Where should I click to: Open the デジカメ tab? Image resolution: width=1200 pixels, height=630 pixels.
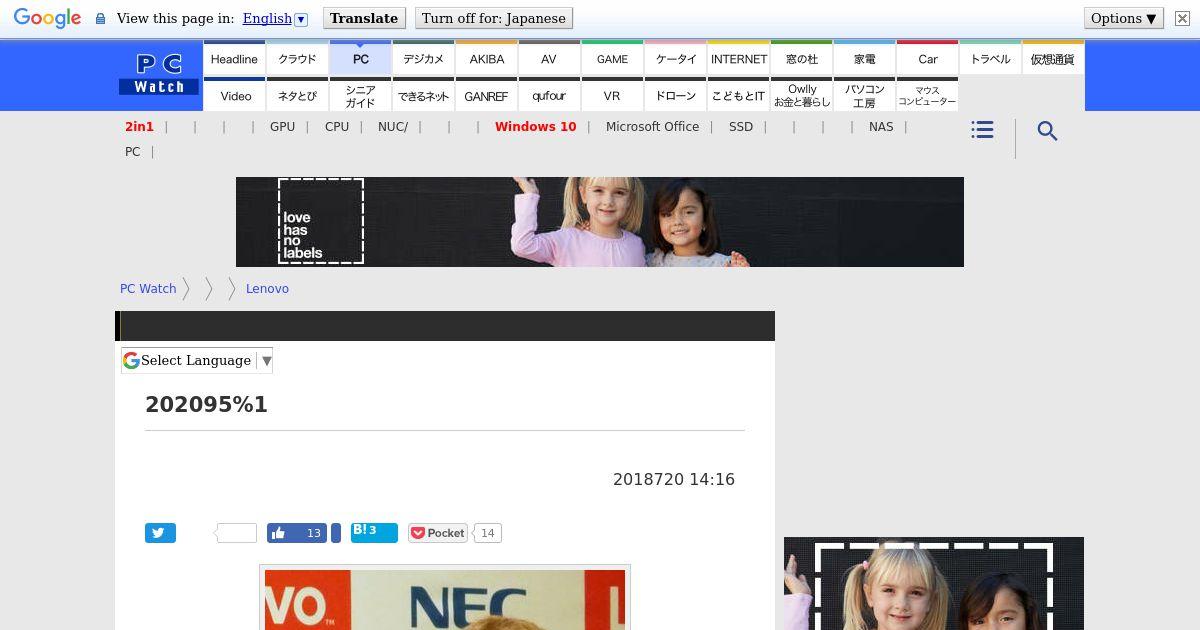[x=423, y=58]
